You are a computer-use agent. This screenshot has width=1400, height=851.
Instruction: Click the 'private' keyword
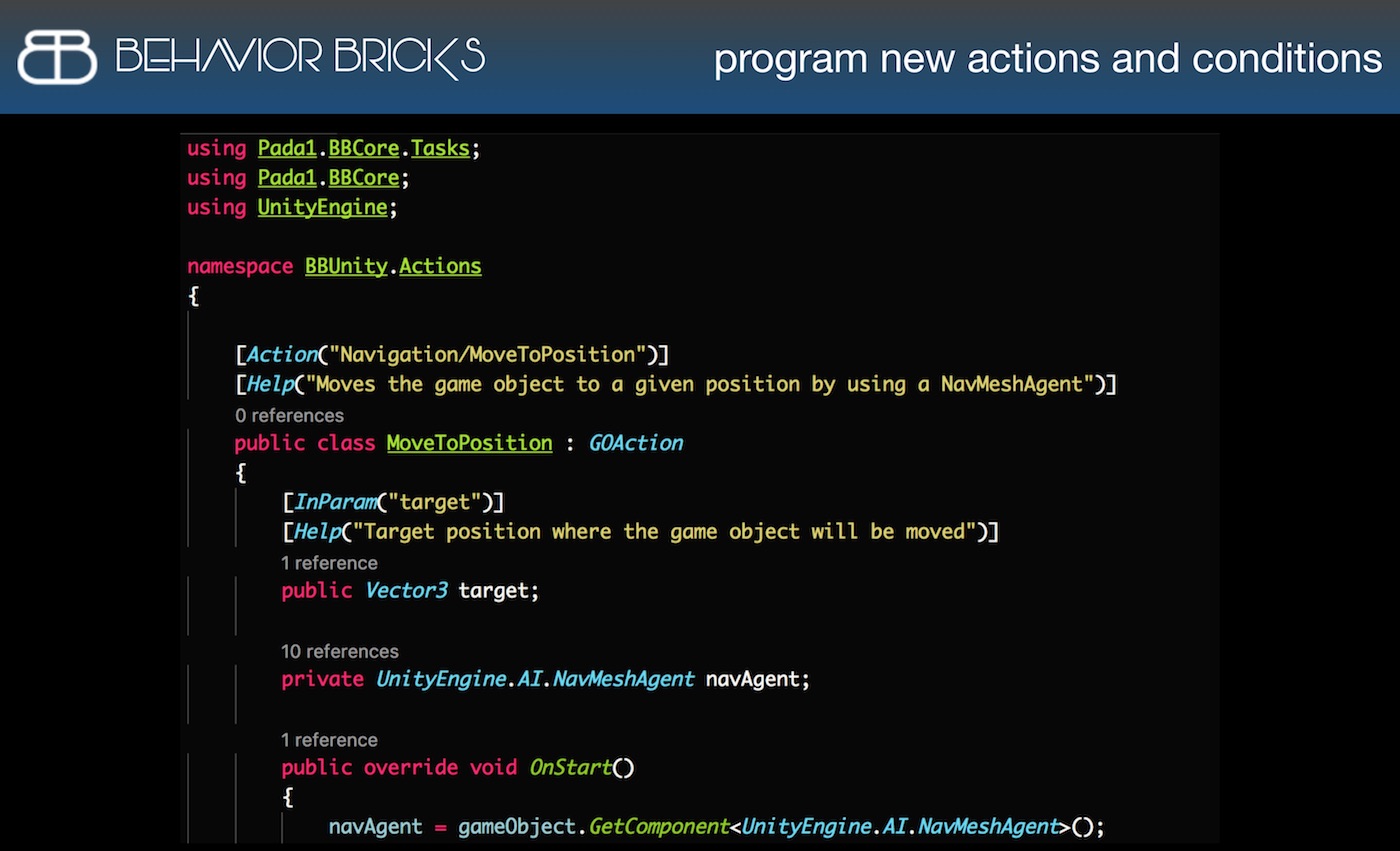point(322,679)
